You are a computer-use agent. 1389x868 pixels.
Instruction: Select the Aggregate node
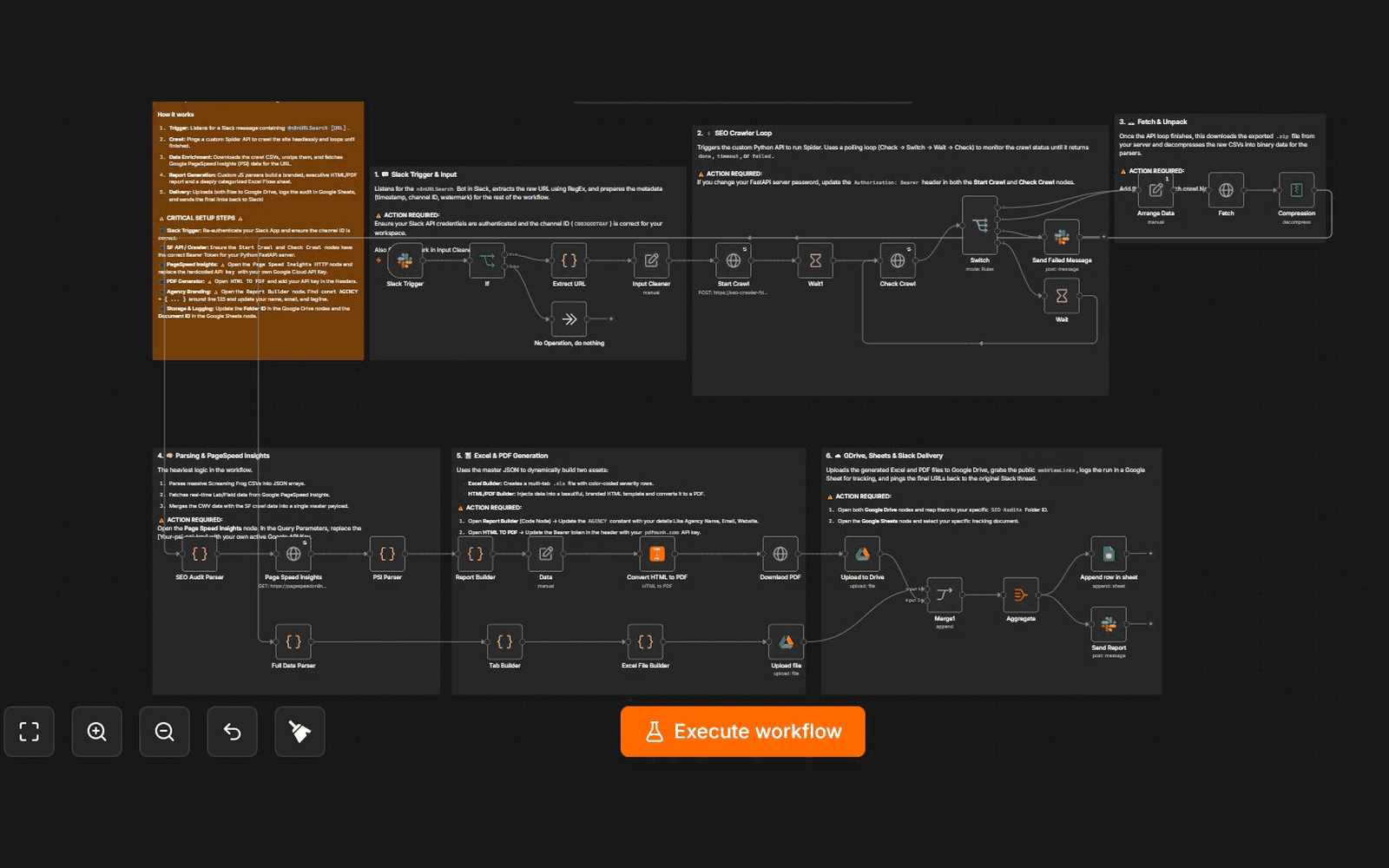click(x=1021, y=595)
